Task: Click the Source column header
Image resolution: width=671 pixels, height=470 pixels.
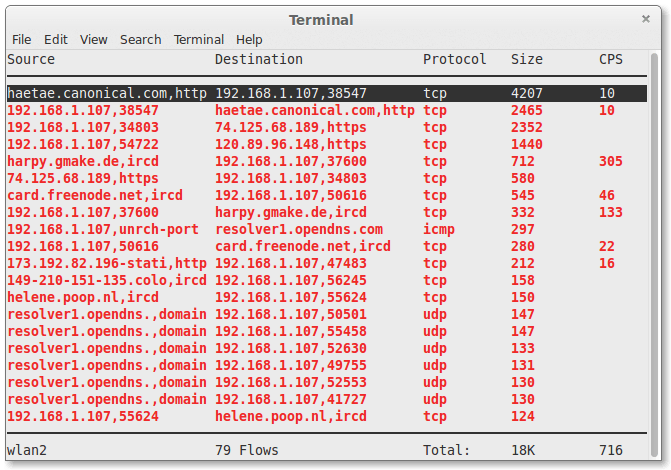Action: point(31,59)
